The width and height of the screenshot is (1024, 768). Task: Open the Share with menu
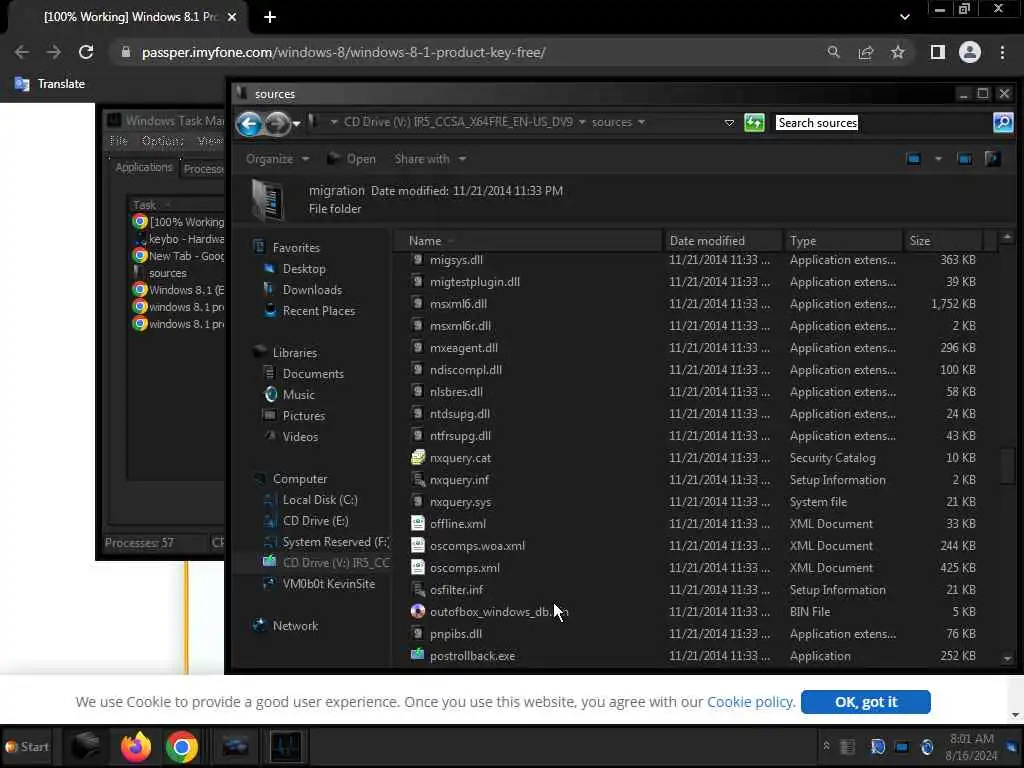[430, 159]
